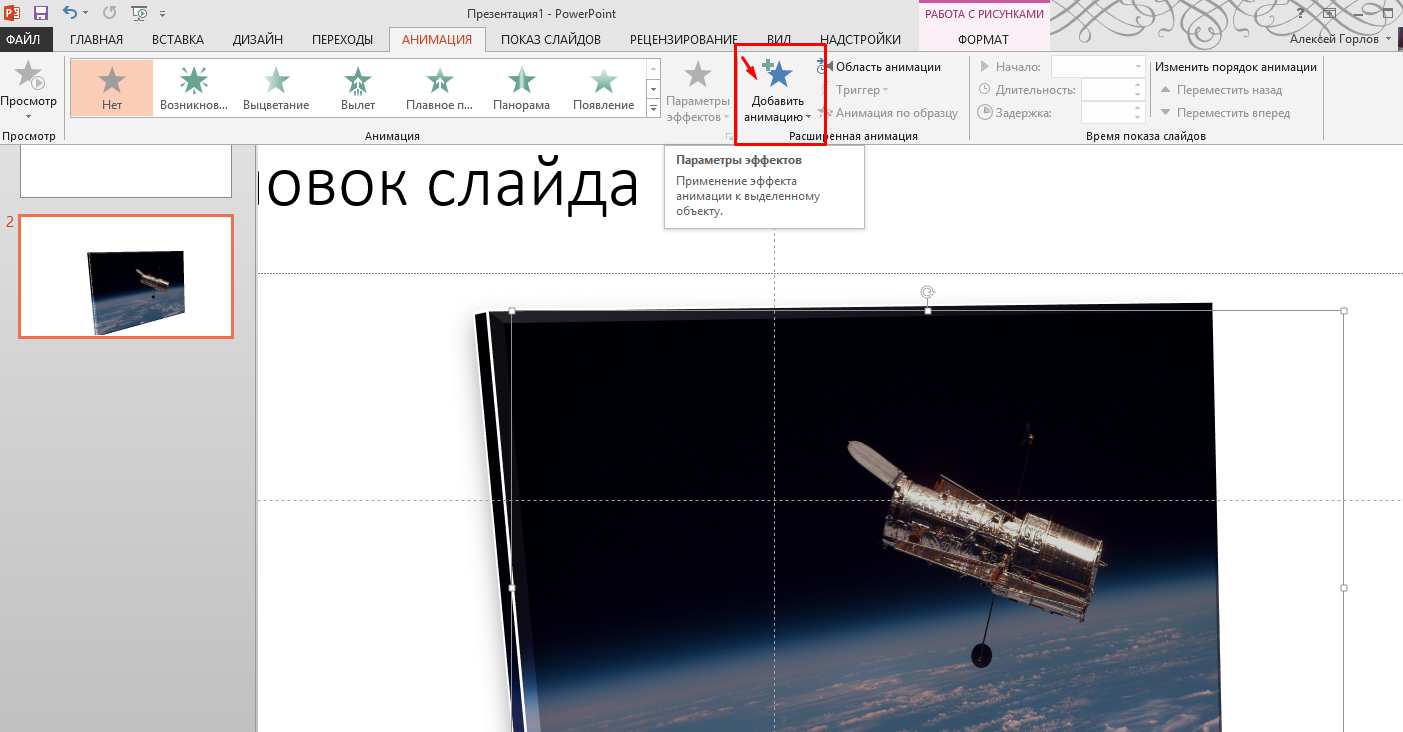This screenshot has width=1403, height=732.
Task: Open the user account menu Алексей Горлов
Action: coord(1339,39)
